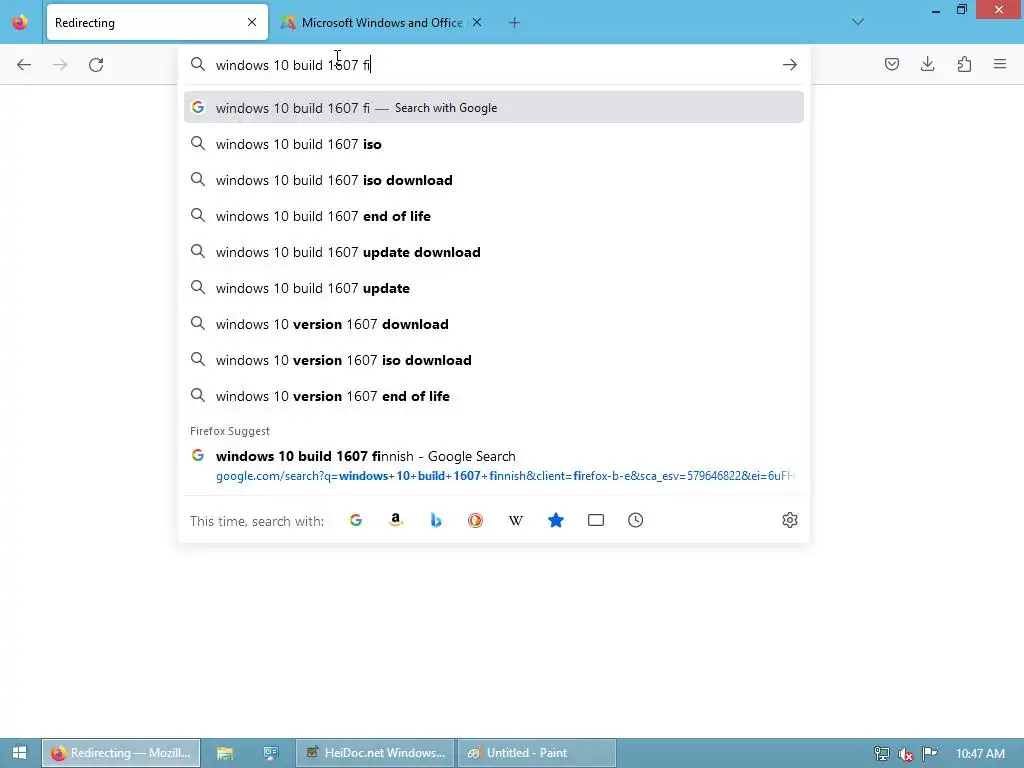This screenshot has height=768, width=1024.
Task: Open the Save to Pocket icon
Action: pyautogui.click(x=891, y=64)
